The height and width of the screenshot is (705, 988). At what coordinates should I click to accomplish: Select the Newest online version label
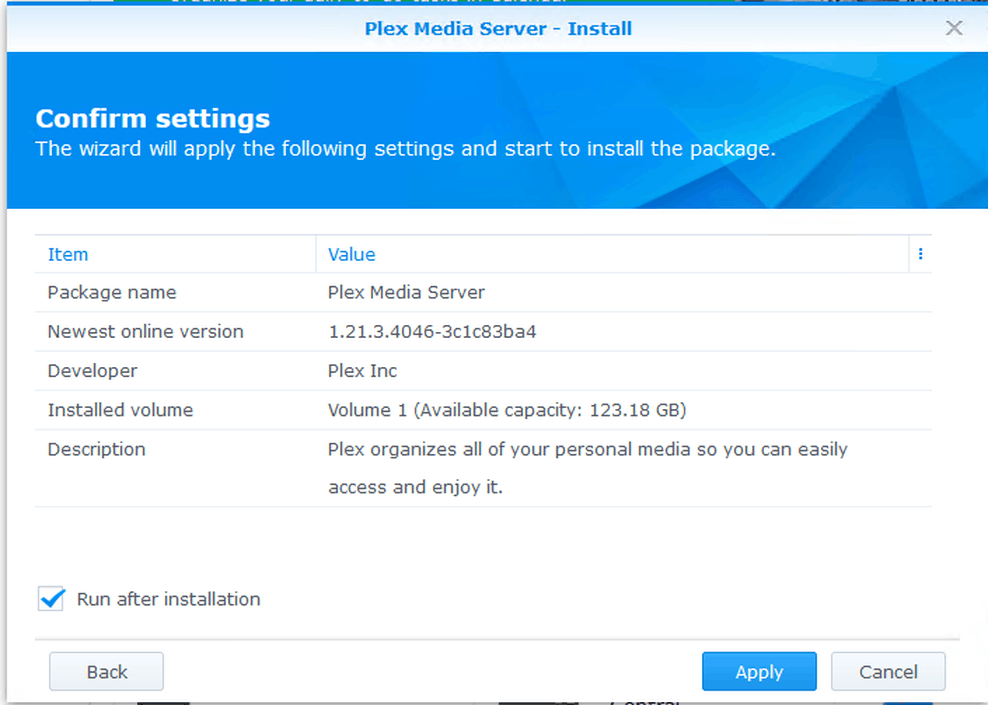[146, 331]
